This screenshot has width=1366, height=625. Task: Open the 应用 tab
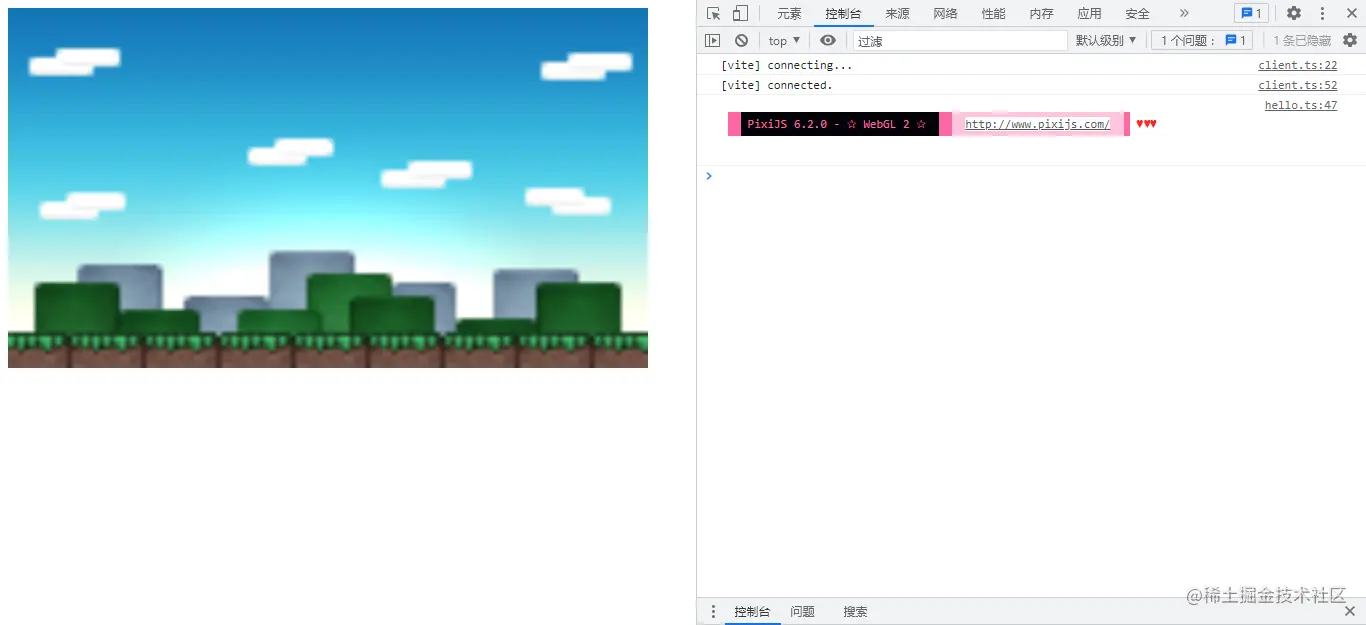pos(1089,13)
